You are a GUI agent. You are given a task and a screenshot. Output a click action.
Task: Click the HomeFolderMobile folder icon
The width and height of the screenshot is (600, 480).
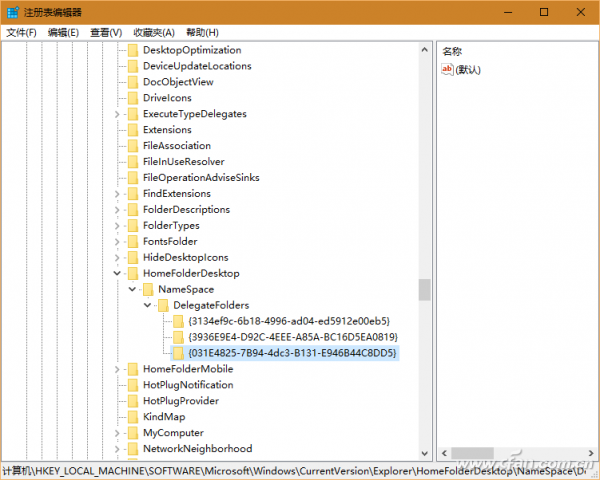coord(133,369)
